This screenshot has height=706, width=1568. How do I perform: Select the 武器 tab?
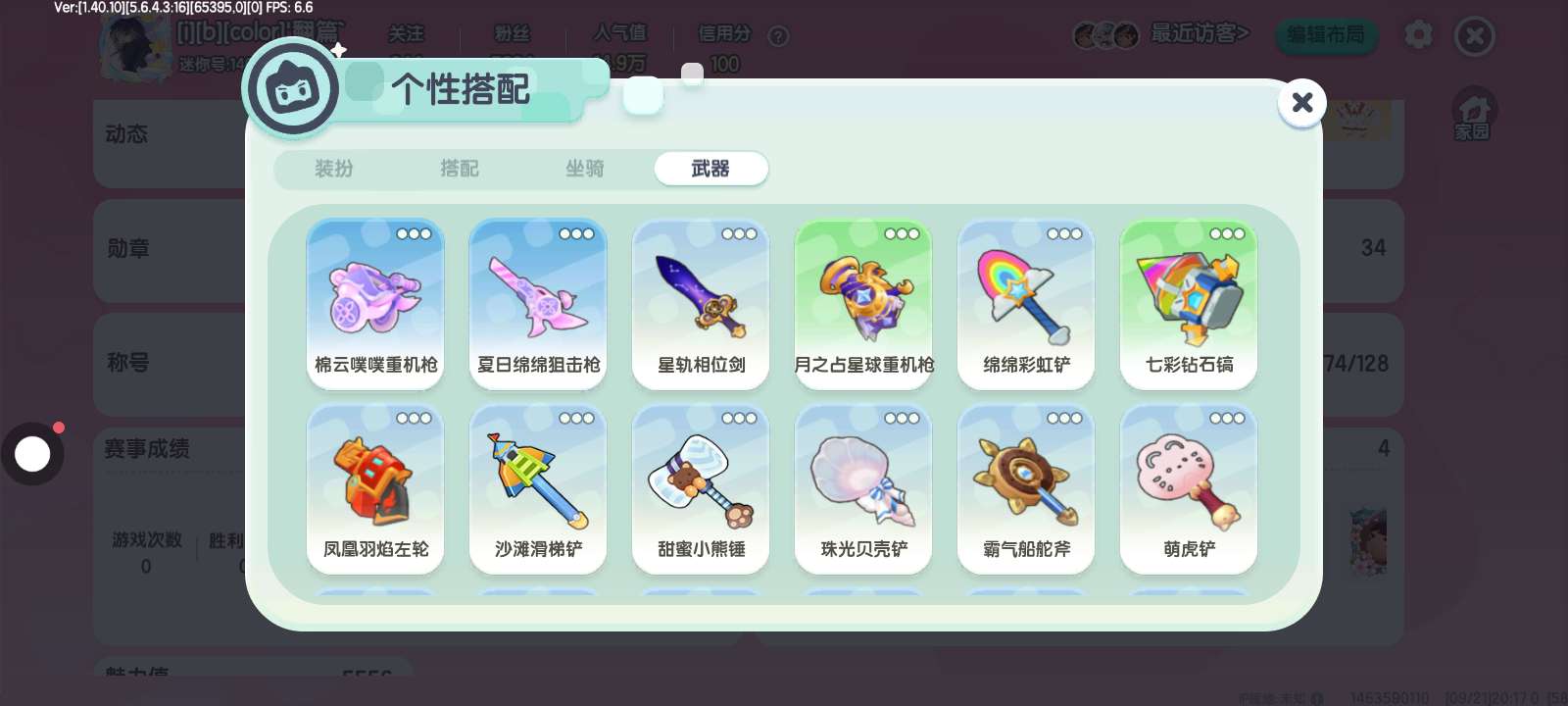(x=710, y=169)
